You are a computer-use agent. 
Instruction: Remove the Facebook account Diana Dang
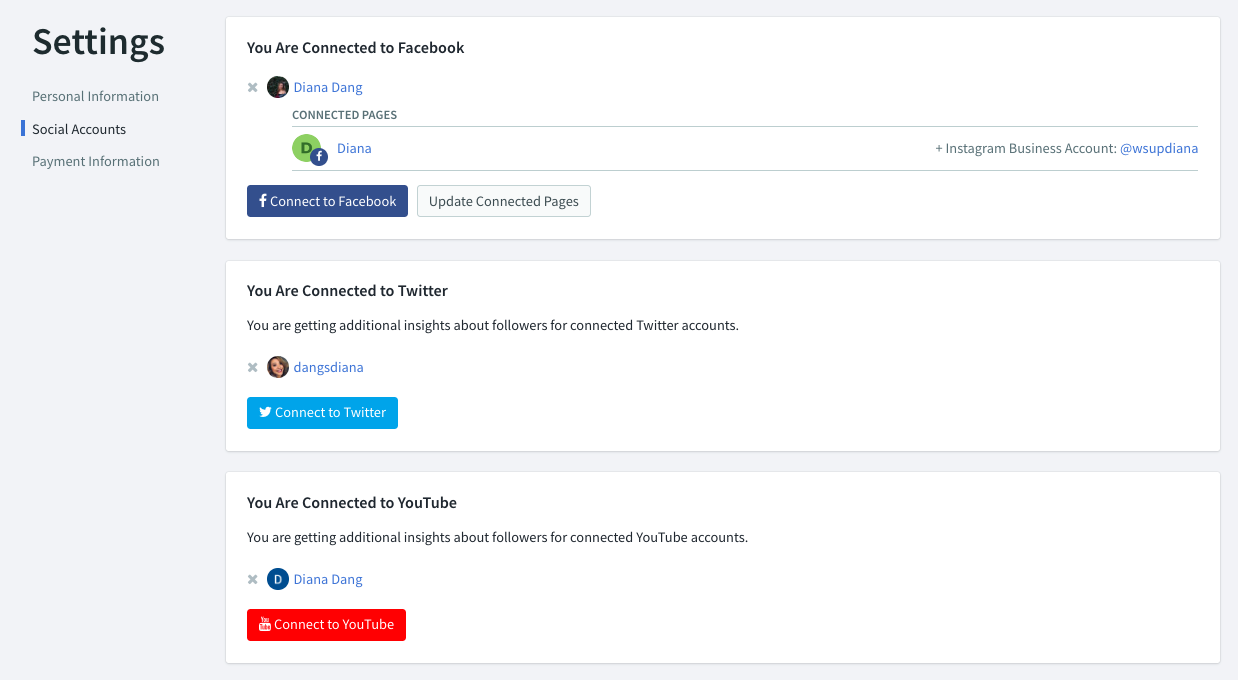pyautogui.click(x=253, y=87)
